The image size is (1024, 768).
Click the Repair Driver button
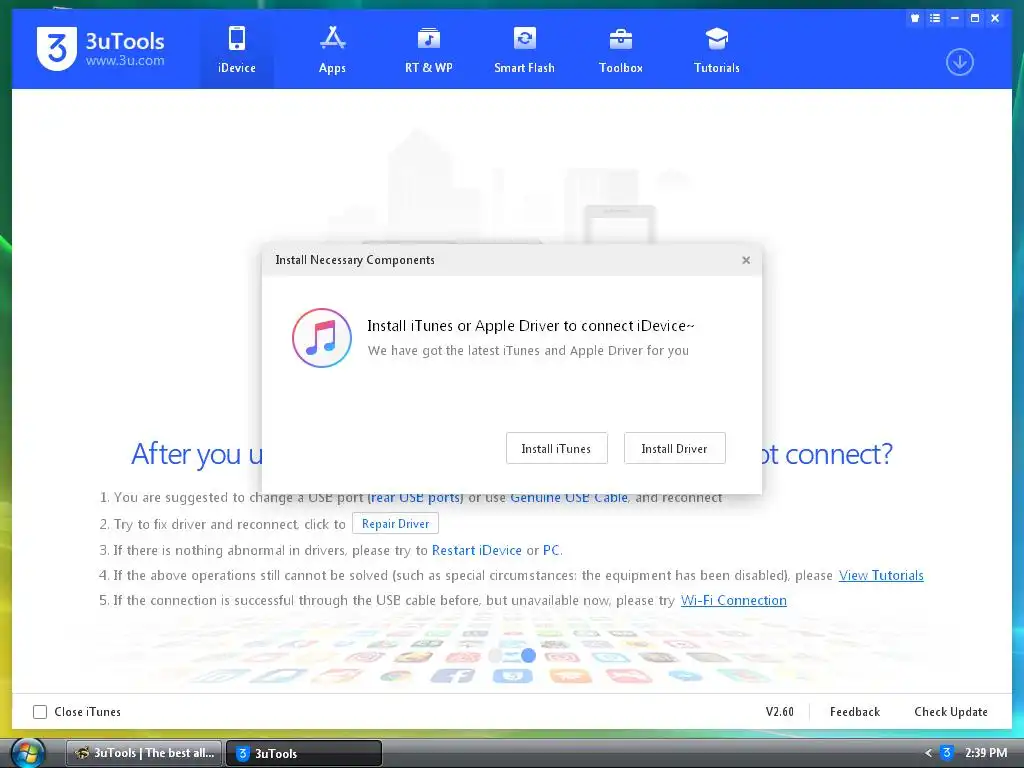[395, 524]
